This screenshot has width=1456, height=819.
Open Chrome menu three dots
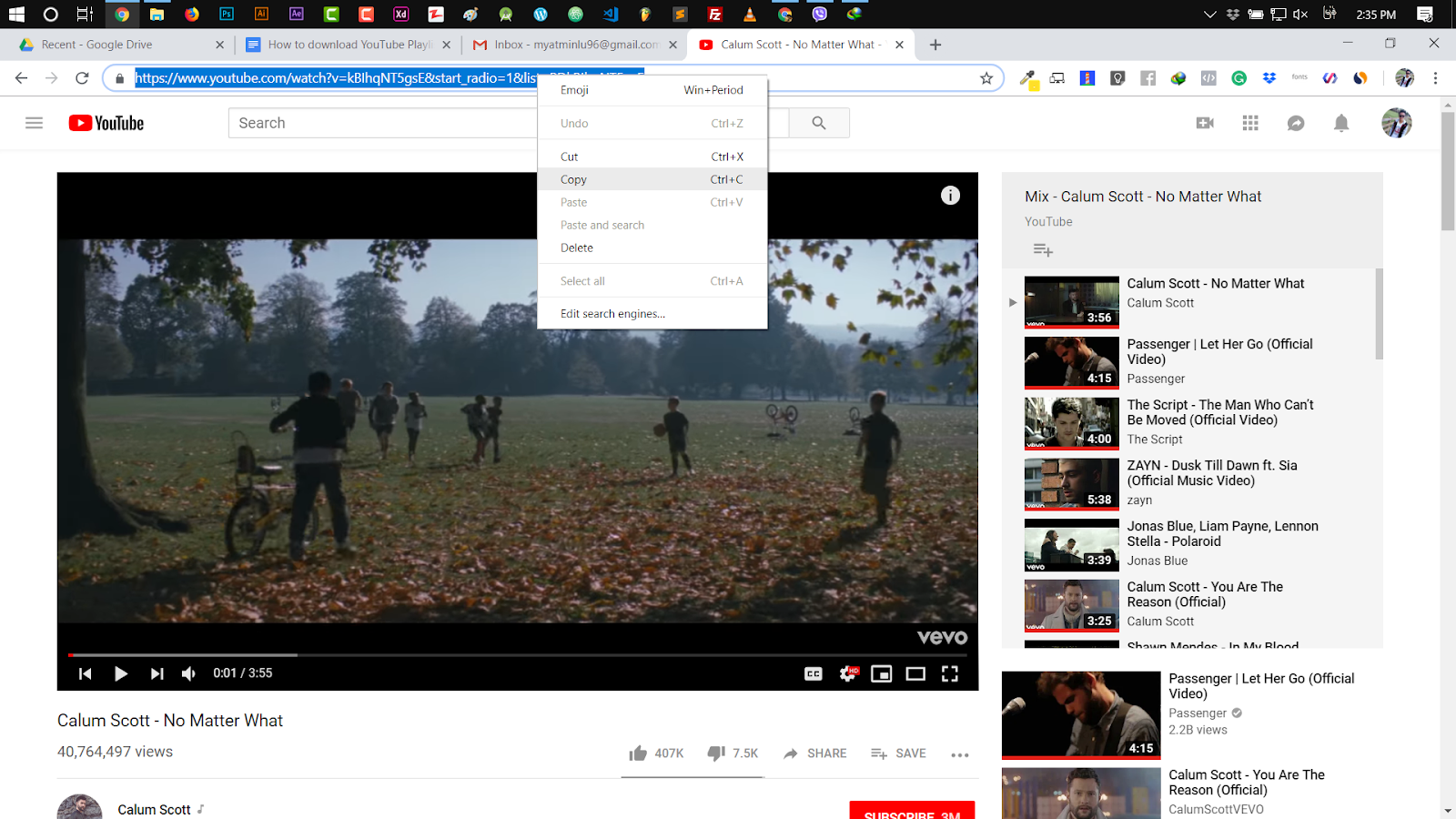point(1435,78)
